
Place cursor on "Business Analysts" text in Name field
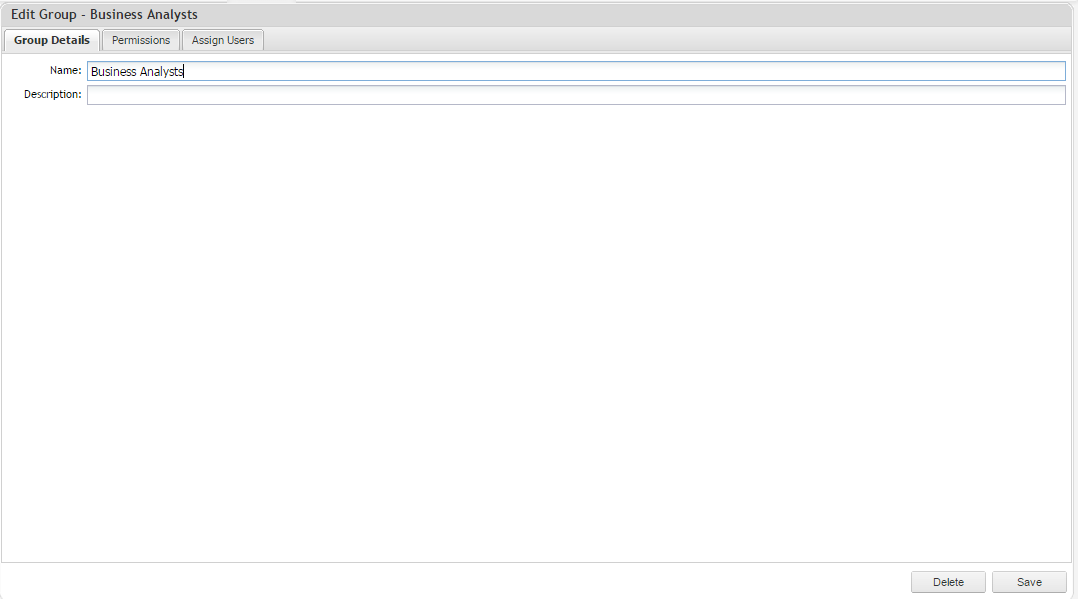[x=137, y=72]
